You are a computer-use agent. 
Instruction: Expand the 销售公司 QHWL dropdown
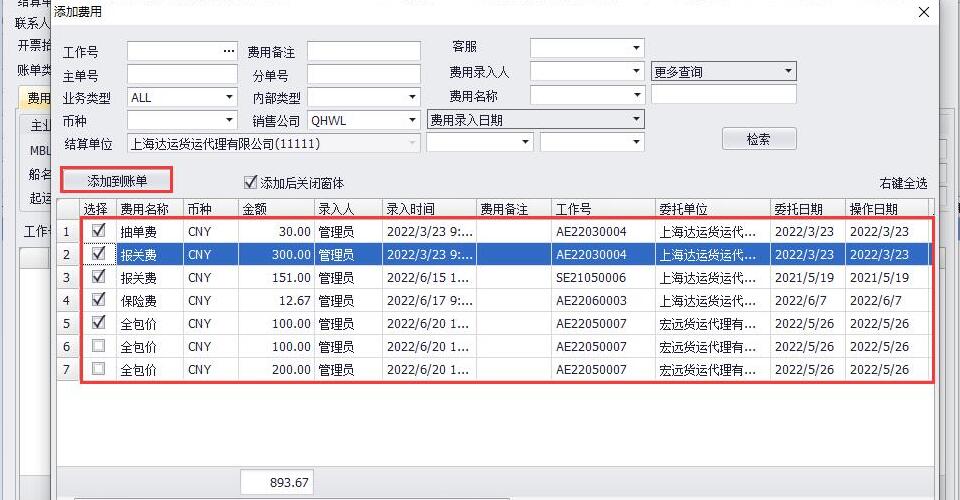(x=411, y=120)
